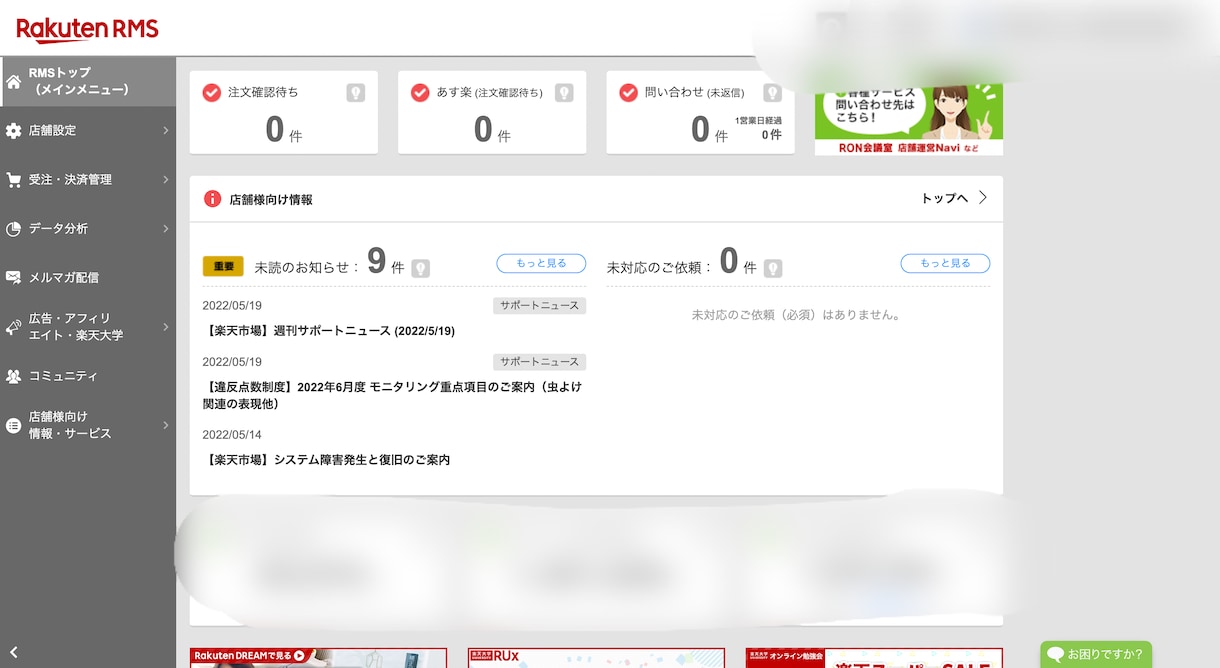Open the データ分析 menu item

coord(88,229)
